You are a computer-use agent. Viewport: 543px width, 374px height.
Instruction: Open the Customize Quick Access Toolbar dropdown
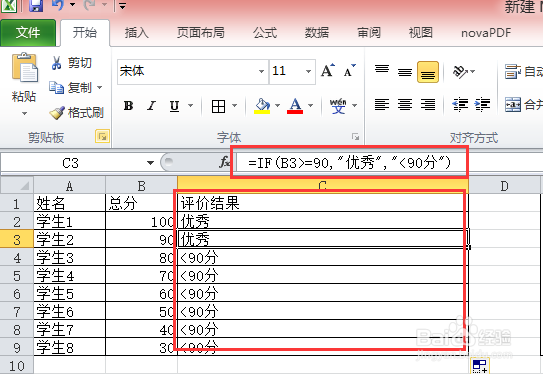coord(122,6)
